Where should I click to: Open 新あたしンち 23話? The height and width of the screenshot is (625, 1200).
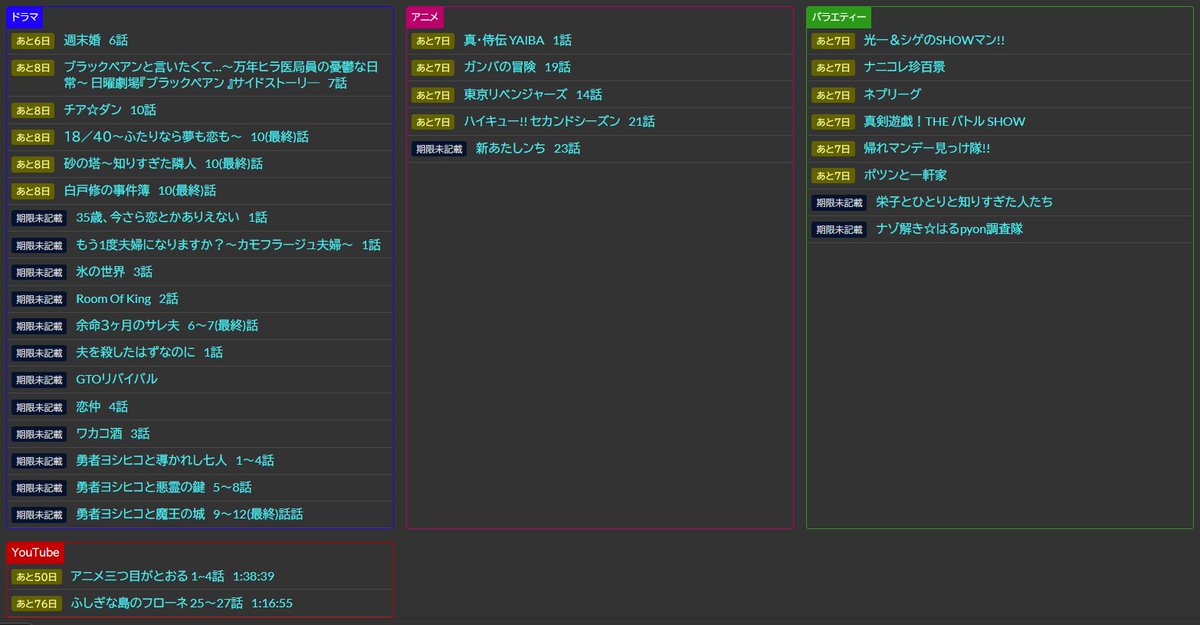point(528,149)
